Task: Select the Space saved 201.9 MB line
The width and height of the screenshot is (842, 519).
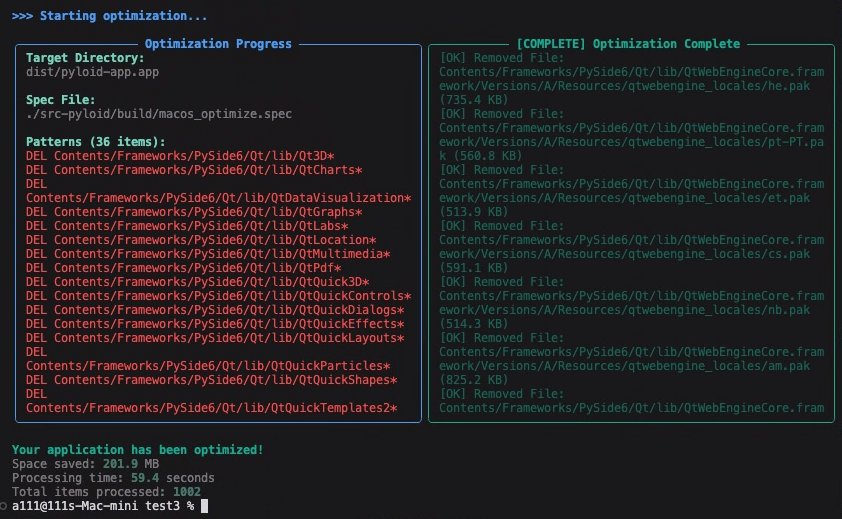Action: (x=85, y=464)
